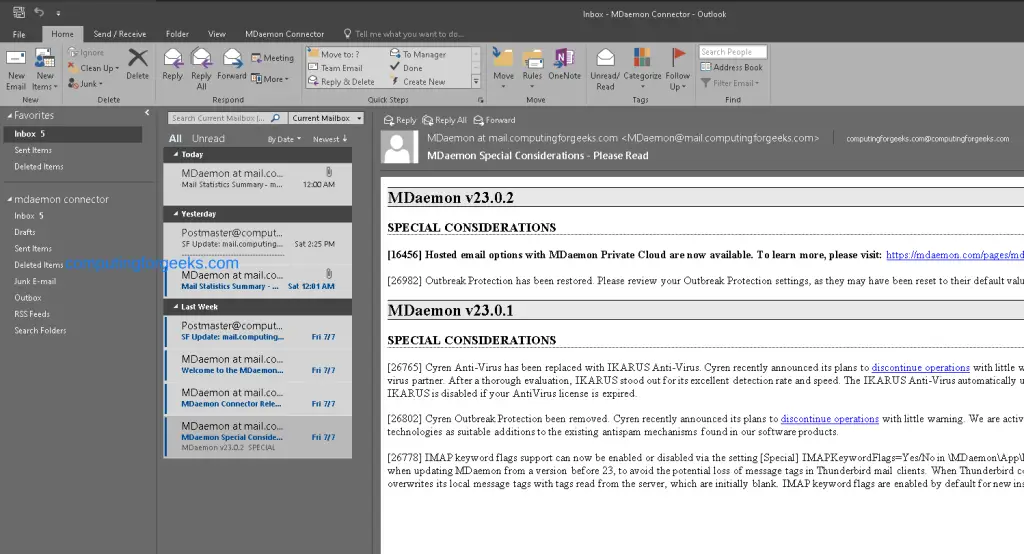Open Customize Quick Access Toolbar dropdown
The width and height of the screenshot is (1024, 554).
pyautogui.click(x=58, y=12)
